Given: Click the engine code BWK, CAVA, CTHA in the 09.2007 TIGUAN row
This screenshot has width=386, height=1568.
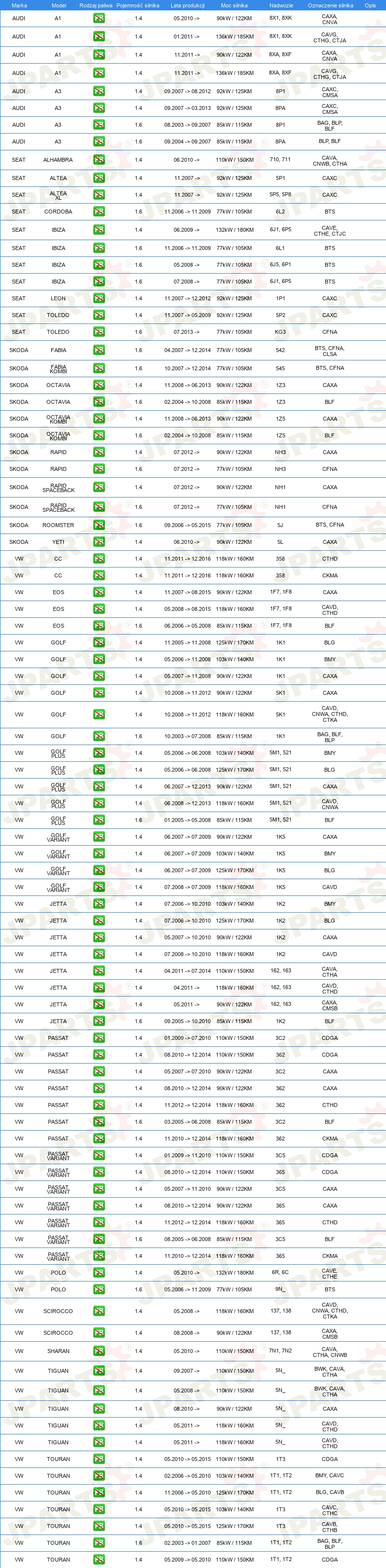Looking at the screenshot, I should coord(329,1372).
